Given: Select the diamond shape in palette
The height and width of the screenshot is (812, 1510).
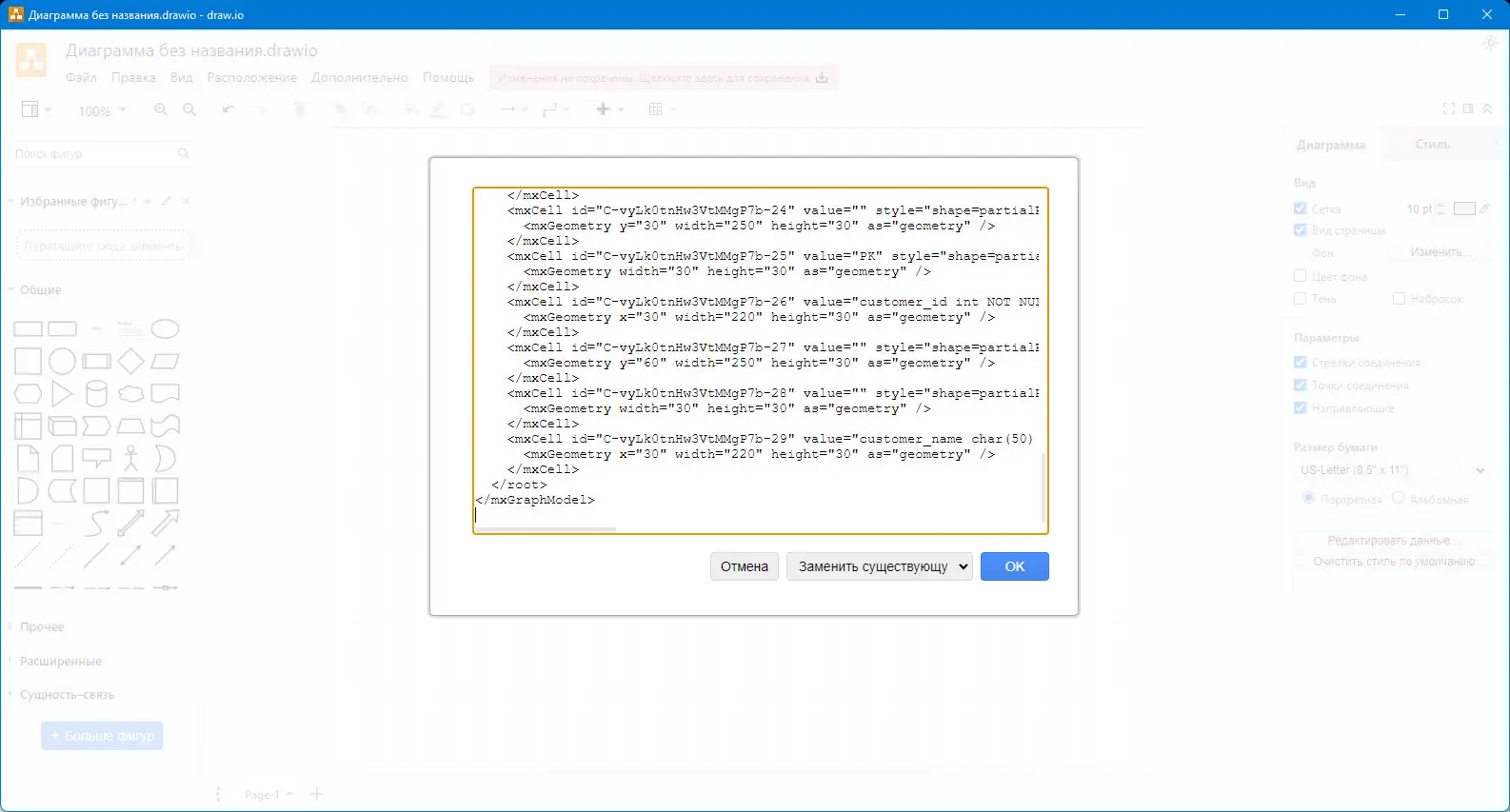Looking at the screenshot, I should [x=130, y=362].
